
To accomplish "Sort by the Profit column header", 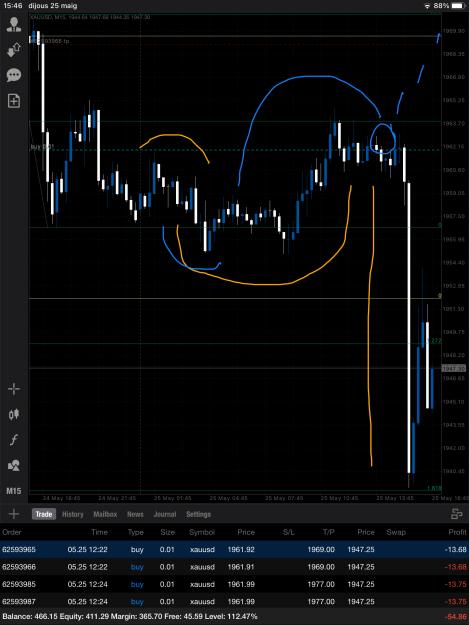I will click(x=457, y=532).
